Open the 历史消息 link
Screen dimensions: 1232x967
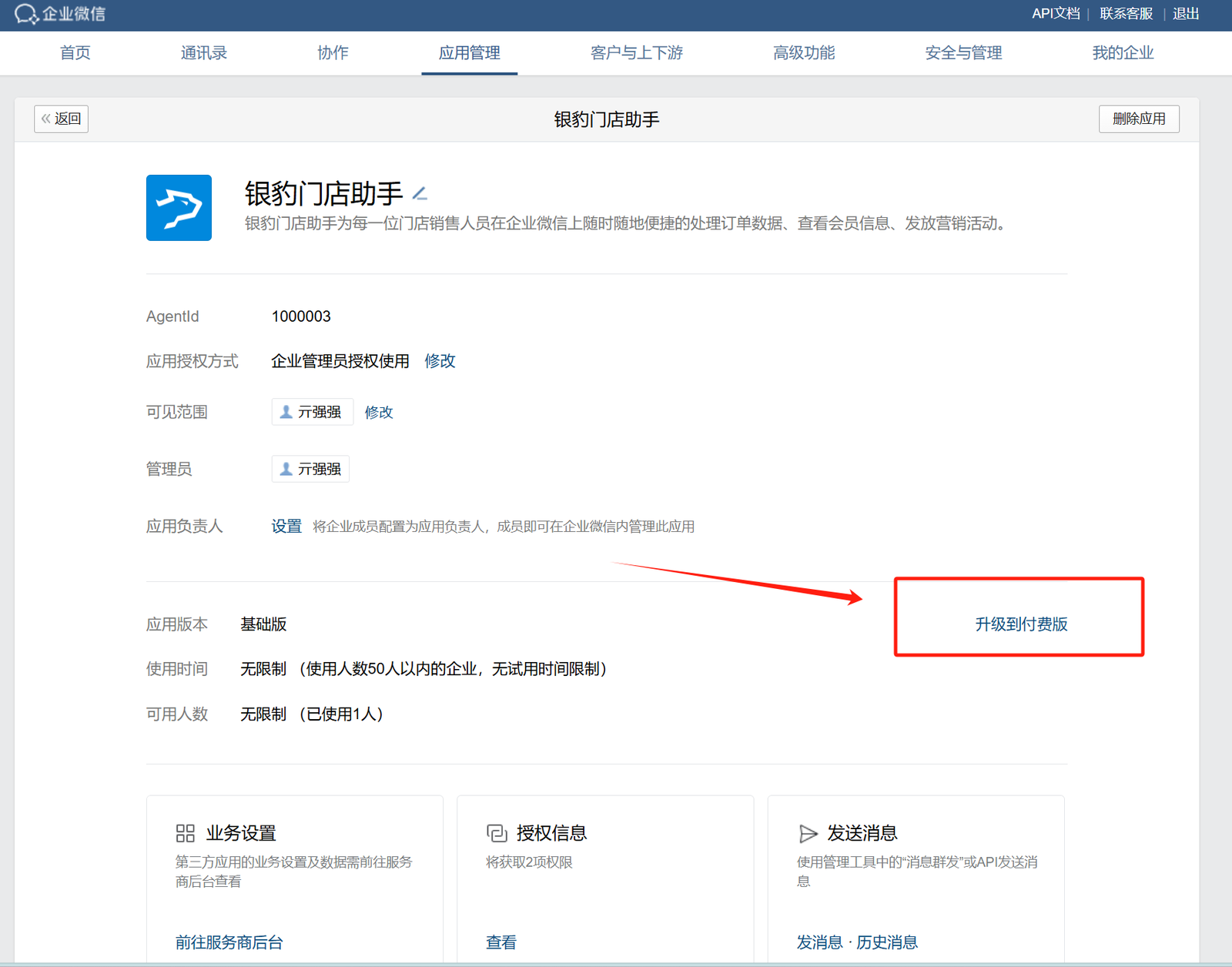(x=887, y=942)
